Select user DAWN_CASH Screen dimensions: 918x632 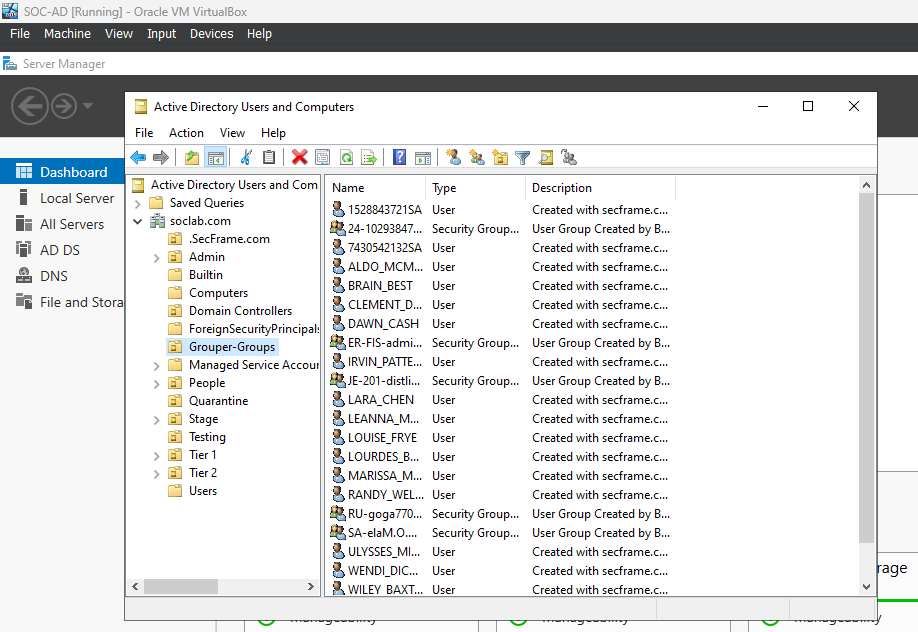click(383, 324)
